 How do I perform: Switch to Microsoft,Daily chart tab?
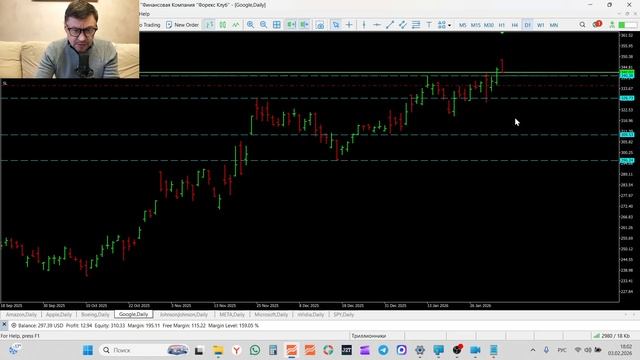click(271, 315)
